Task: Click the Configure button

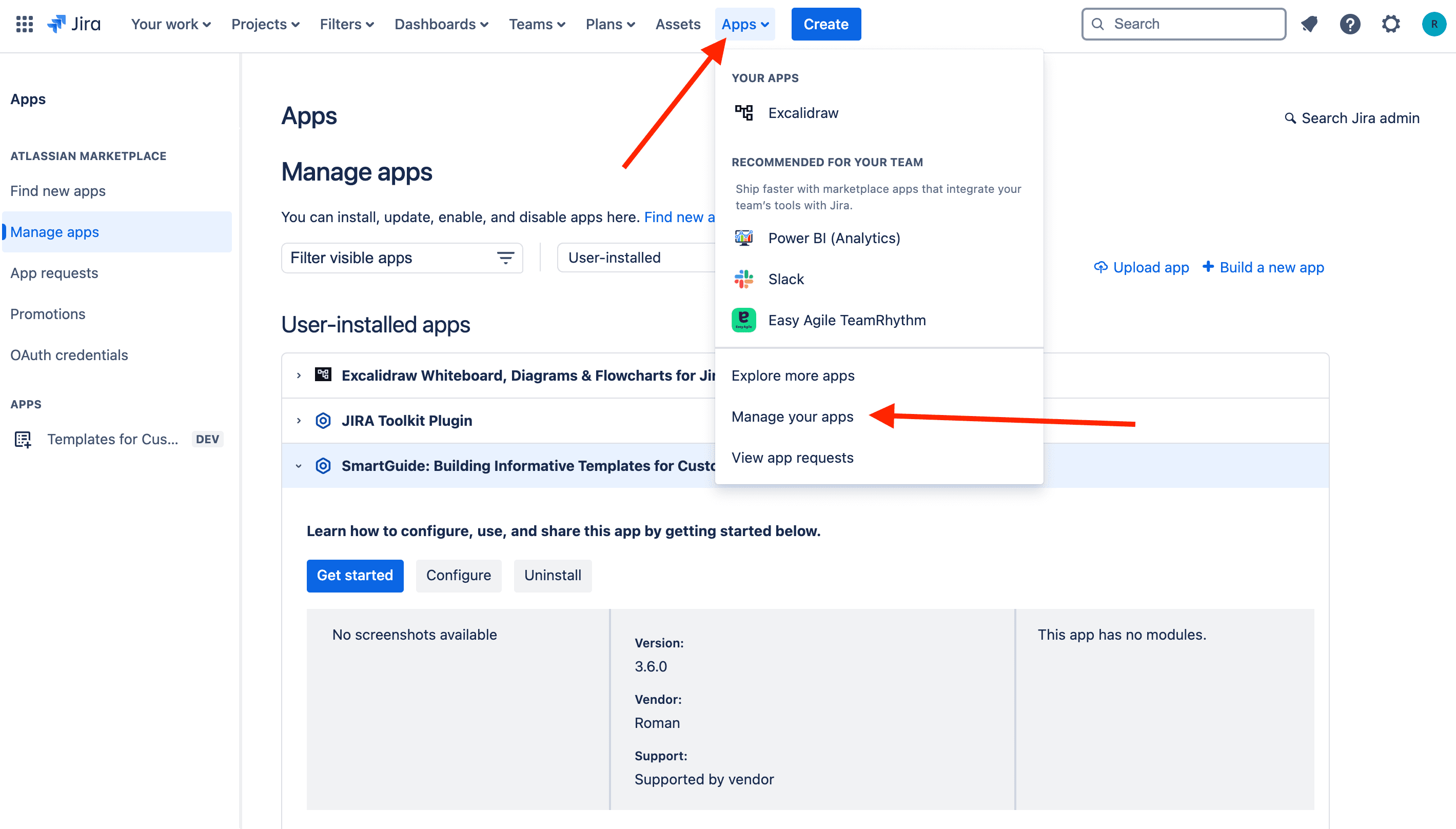Action: [458, 576]
